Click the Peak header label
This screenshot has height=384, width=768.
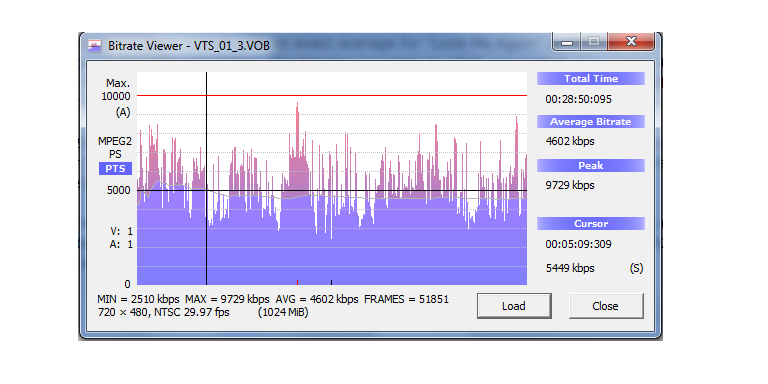591,166
